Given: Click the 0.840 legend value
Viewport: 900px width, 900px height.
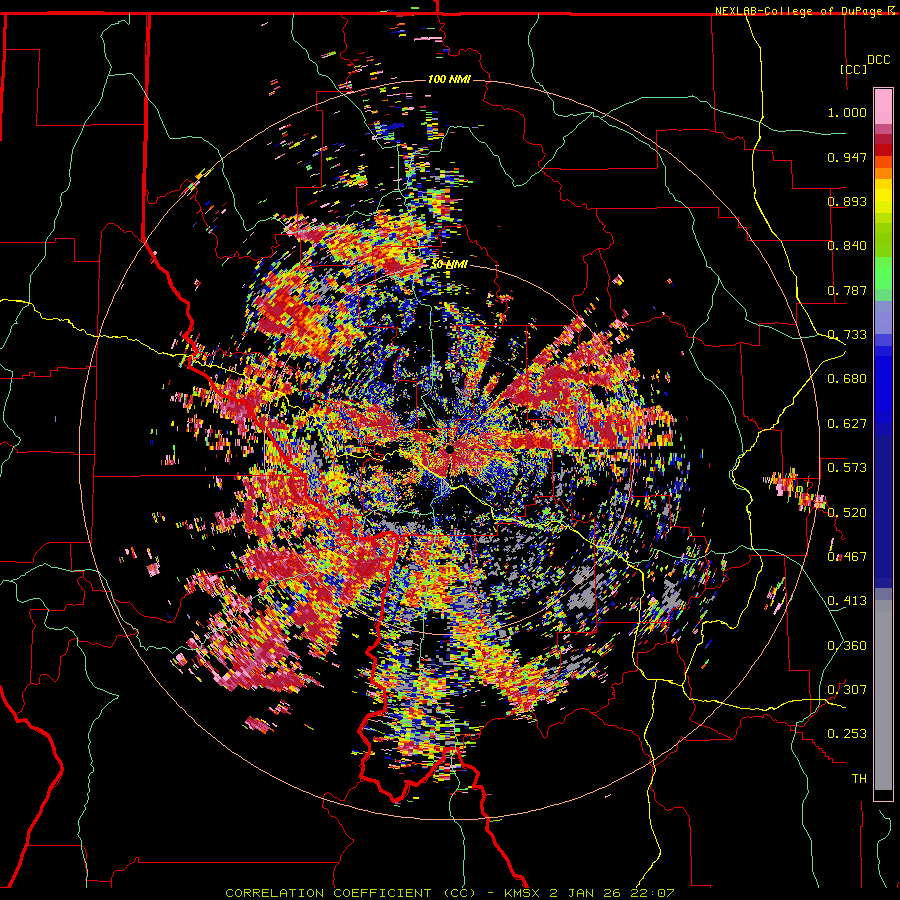Looking at the screenshot, I should pyautogui.click(x=847, y=246).
